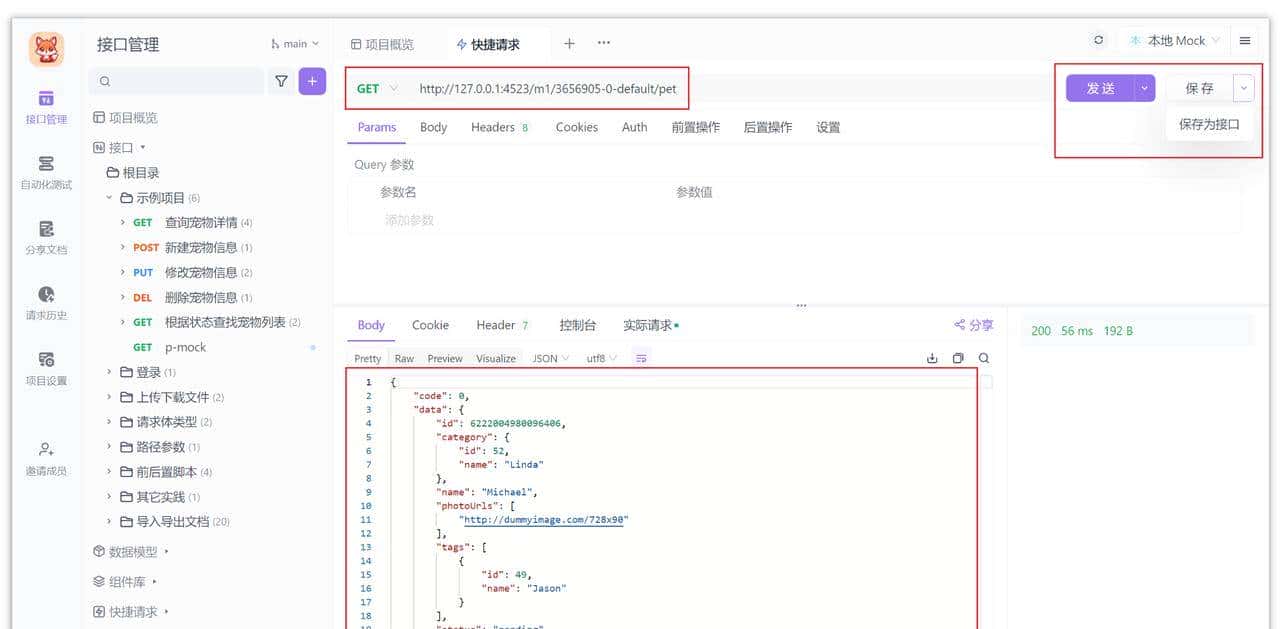Click the purple plus button to add API
The width and height of the screenshot is (1280, 629).
(312, 81)
